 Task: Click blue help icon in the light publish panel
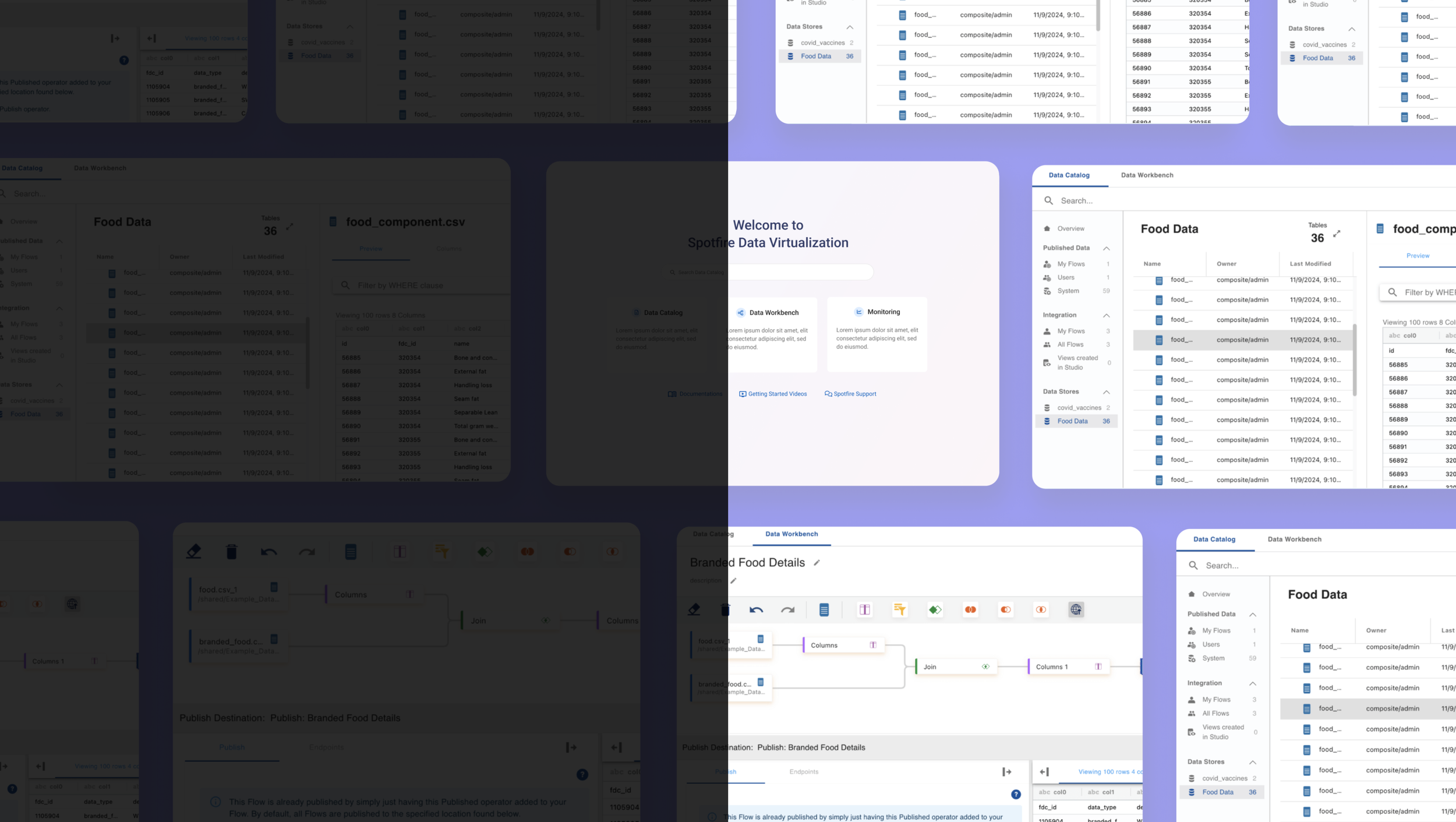click(x=1016, y=794)
